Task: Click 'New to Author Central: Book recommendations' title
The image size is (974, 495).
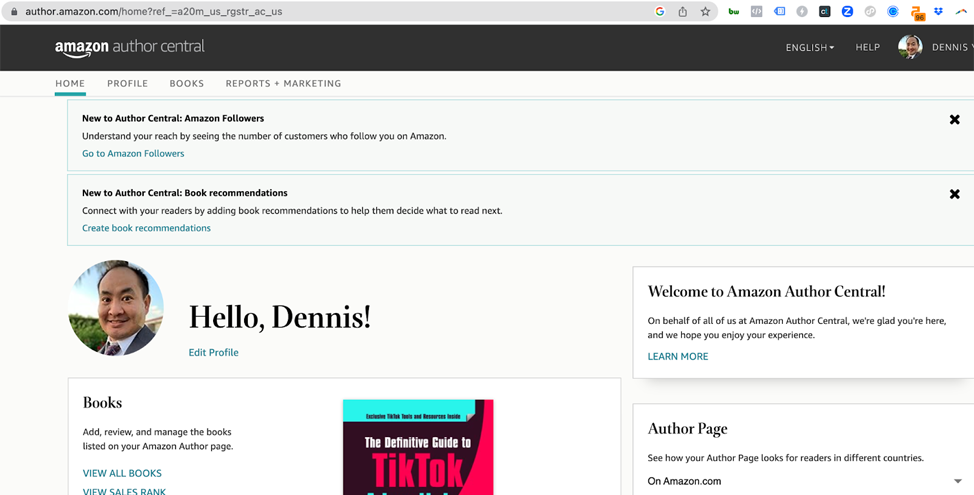Action: tap(184, 193)
